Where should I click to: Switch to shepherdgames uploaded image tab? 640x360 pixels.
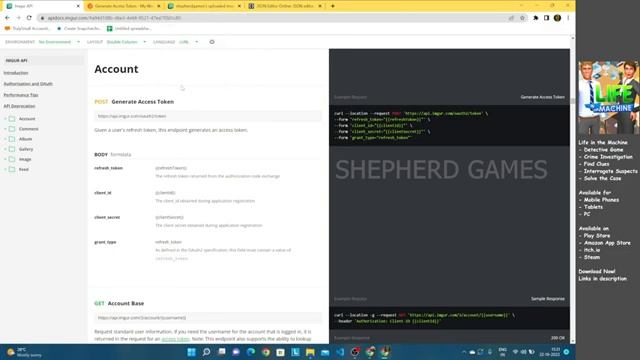pos(205,6)
